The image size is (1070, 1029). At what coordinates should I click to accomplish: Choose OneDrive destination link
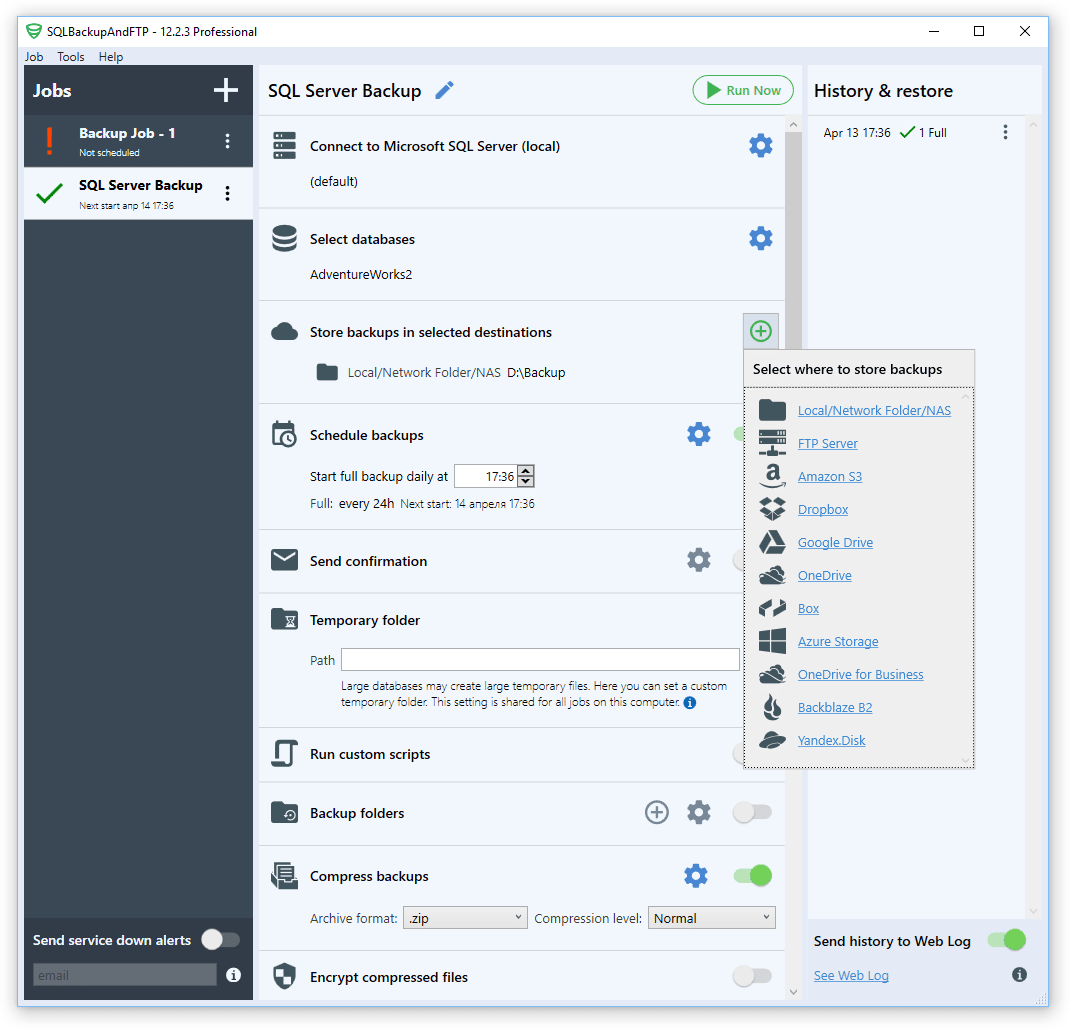824,575
